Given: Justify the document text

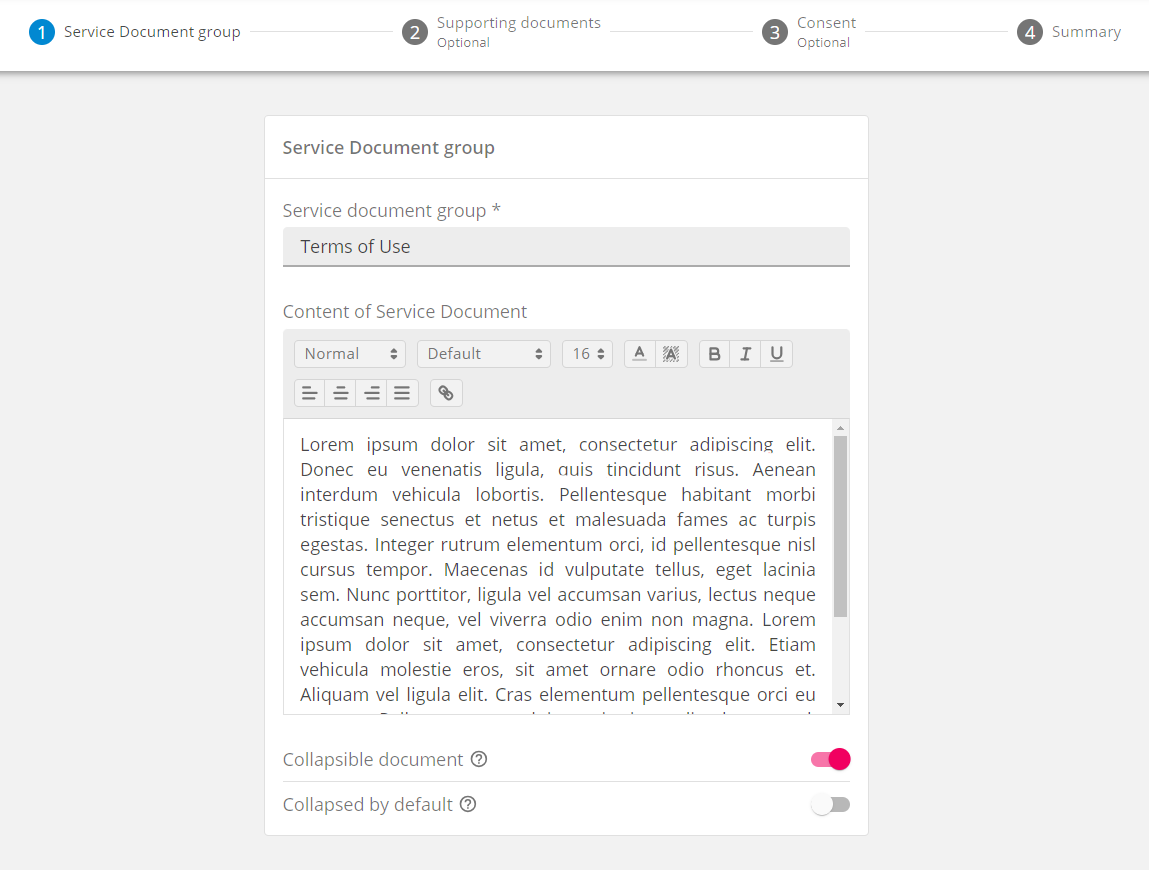Looking at the screenshot, I should [x=402, y=392].
